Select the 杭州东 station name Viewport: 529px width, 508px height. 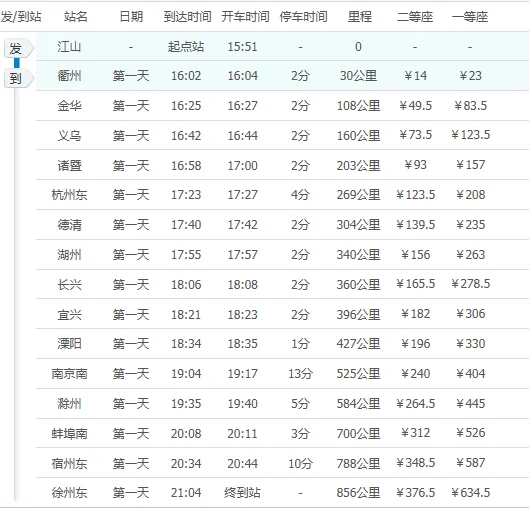point(69,195)
